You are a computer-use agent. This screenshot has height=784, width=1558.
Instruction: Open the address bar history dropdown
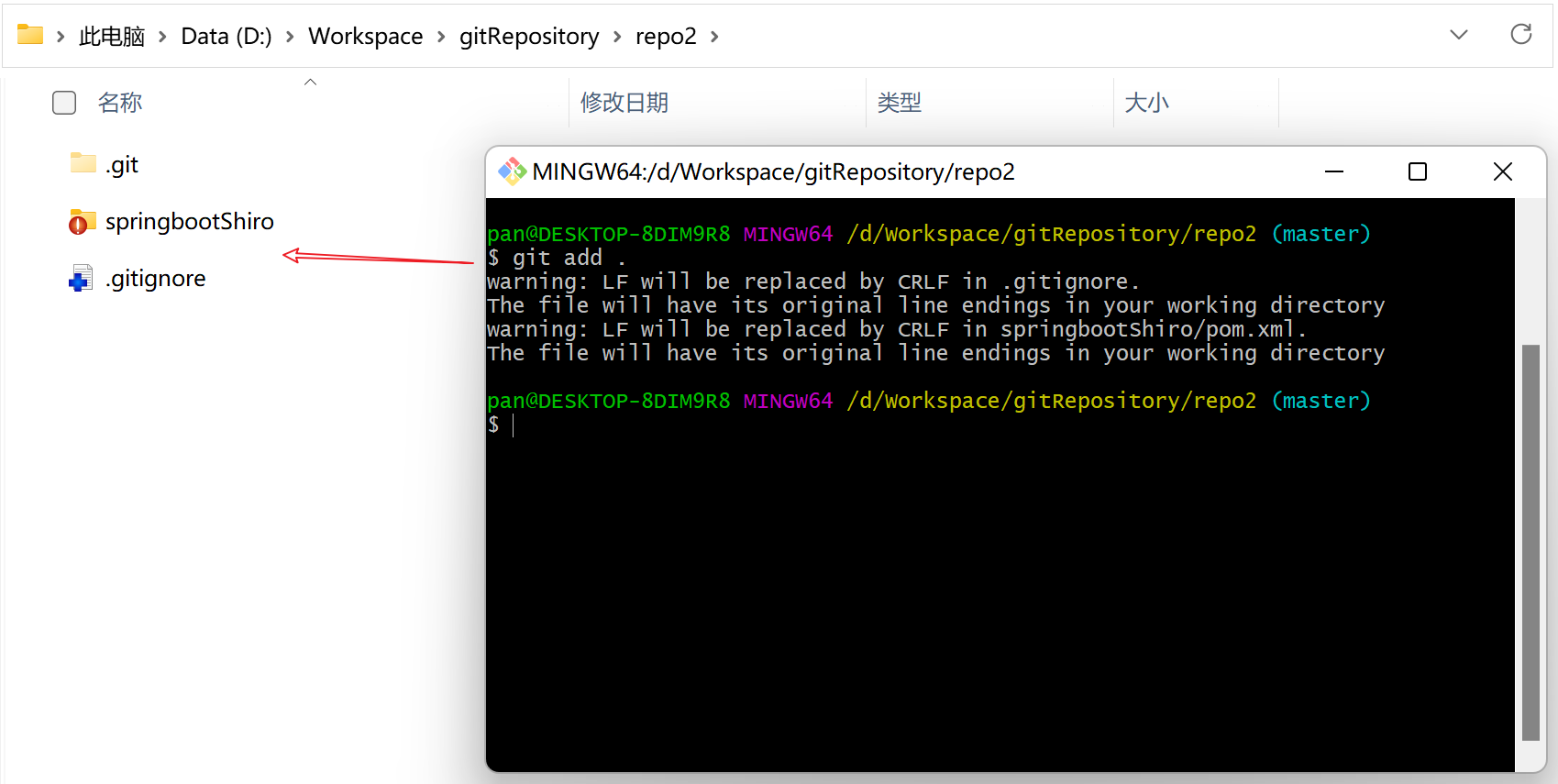(1458, 35)
